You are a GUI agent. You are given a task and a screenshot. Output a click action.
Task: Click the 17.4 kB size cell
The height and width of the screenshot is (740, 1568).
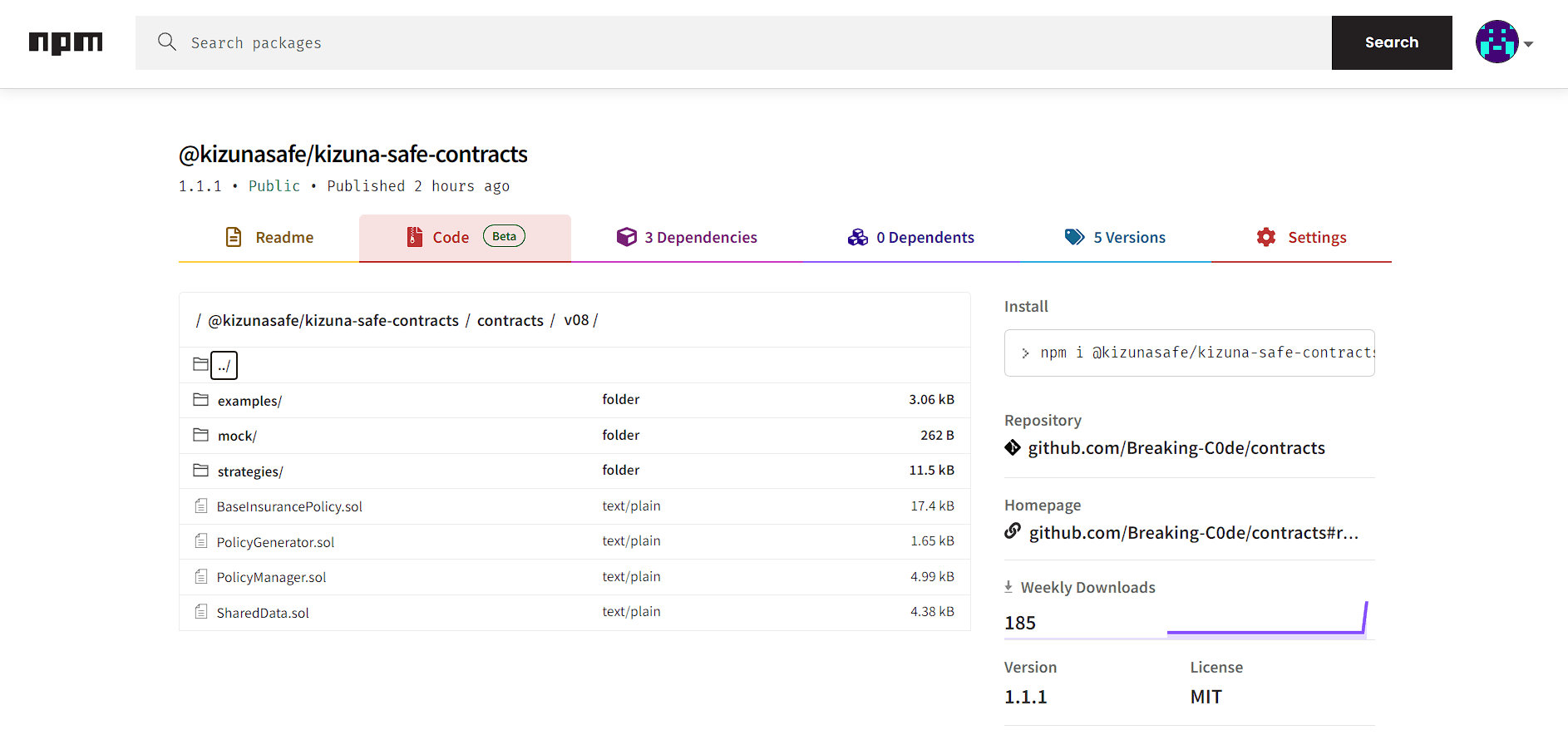(932, 506)
